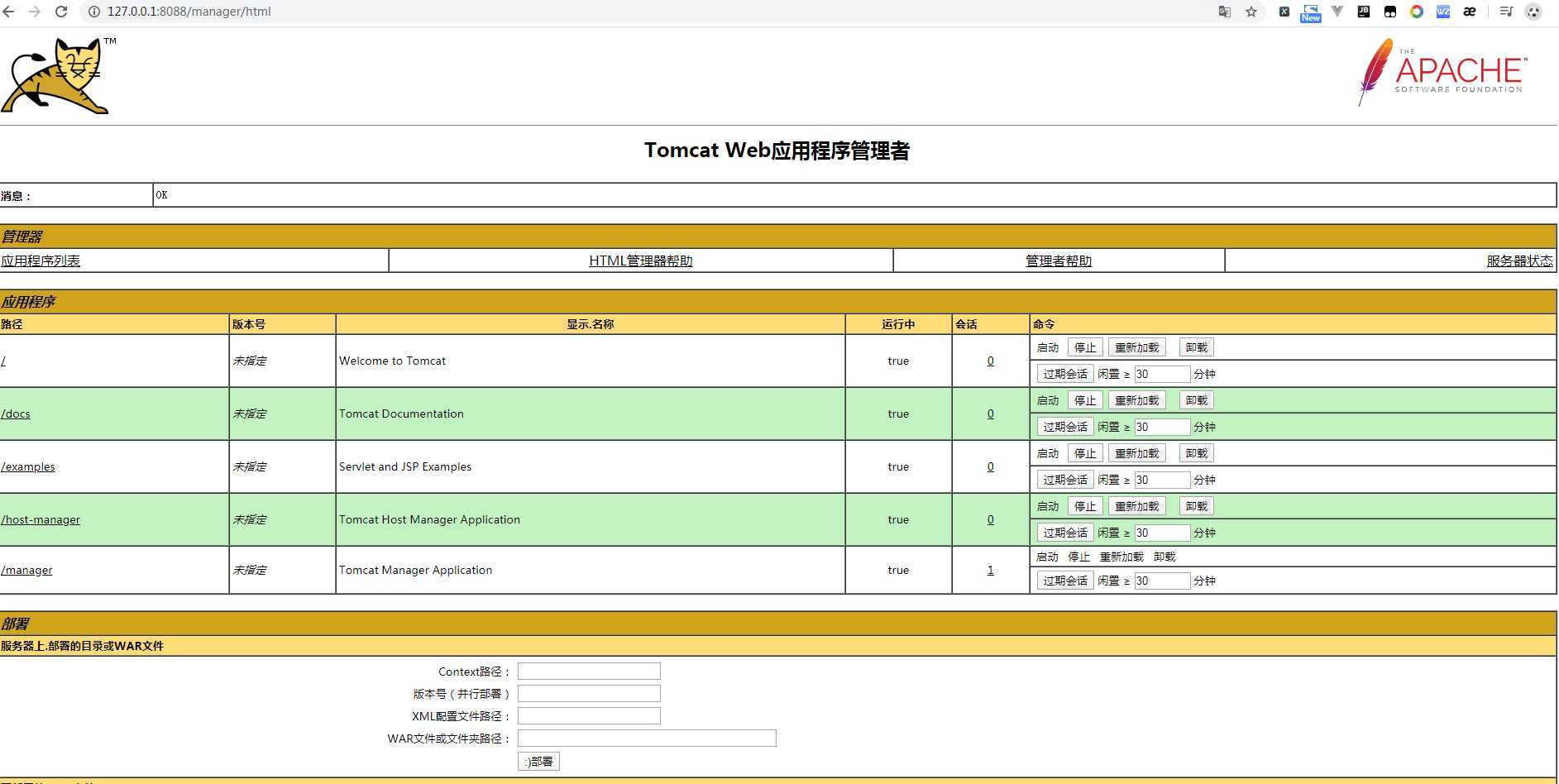The width and height of the screenshot is (1559, 784).
Task: Open session count link for /host-manager
Action: (991, 519)
